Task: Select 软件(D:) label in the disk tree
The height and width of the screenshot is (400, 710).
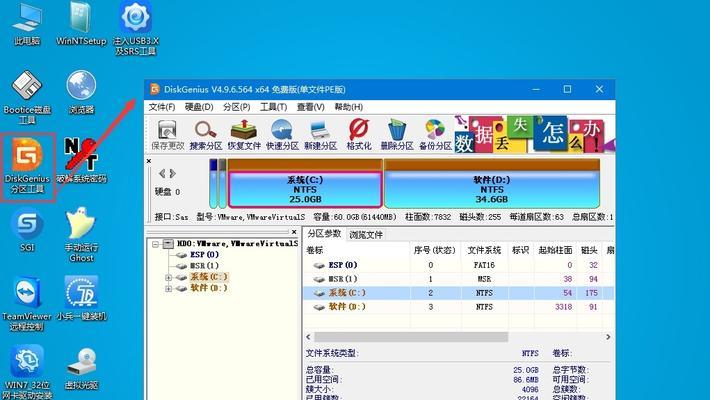Action: pos(209,288)
